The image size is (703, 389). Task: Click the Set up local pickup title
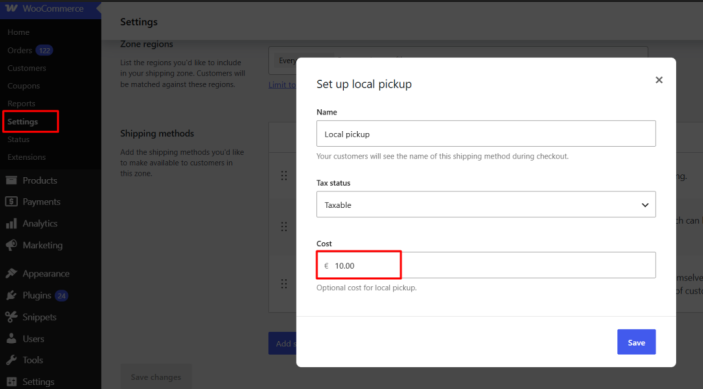pyautogui.click(x=364, y=84)
